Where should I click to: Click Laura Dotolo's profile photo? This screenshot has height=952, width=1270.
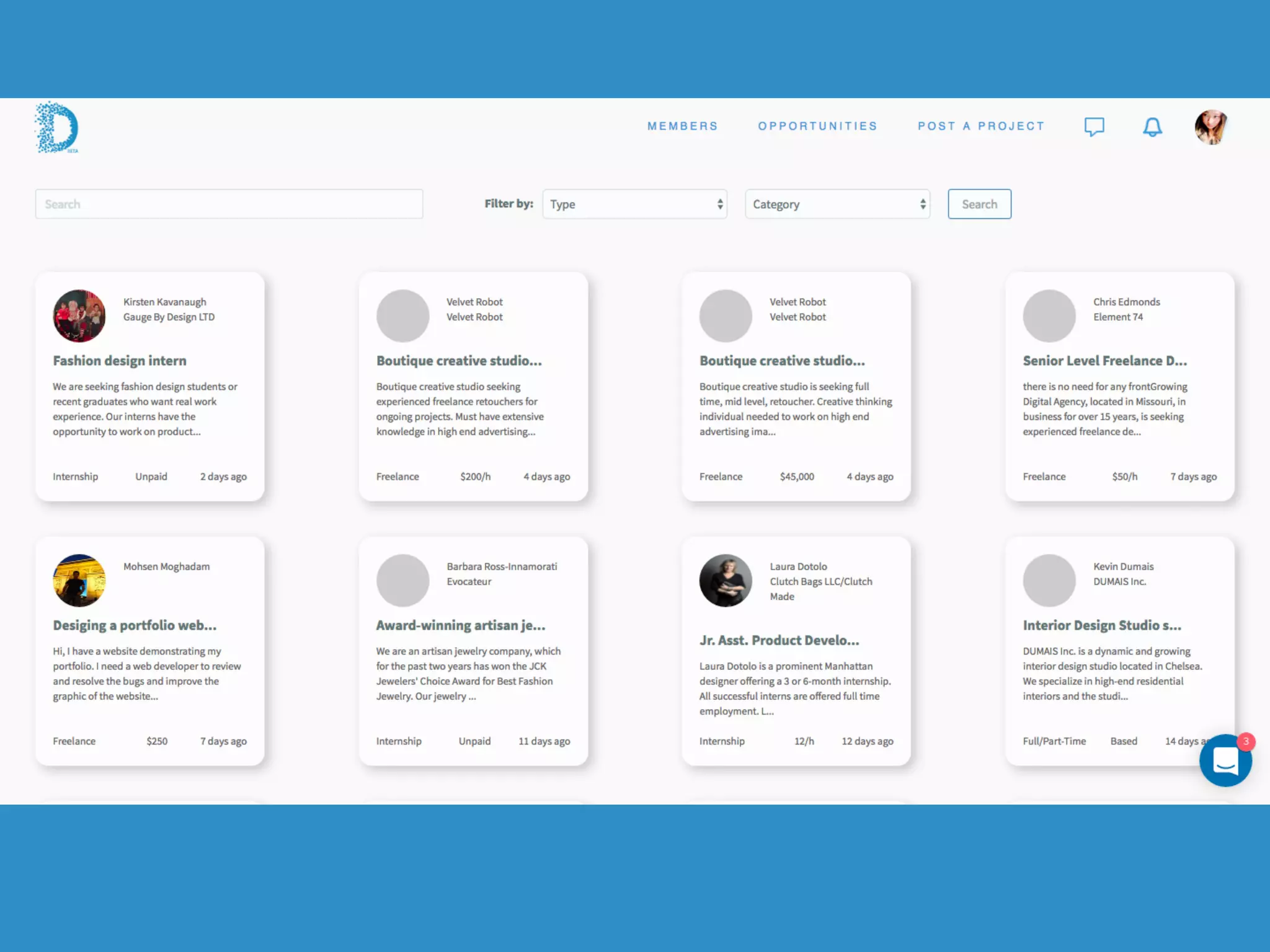point(726,580)
